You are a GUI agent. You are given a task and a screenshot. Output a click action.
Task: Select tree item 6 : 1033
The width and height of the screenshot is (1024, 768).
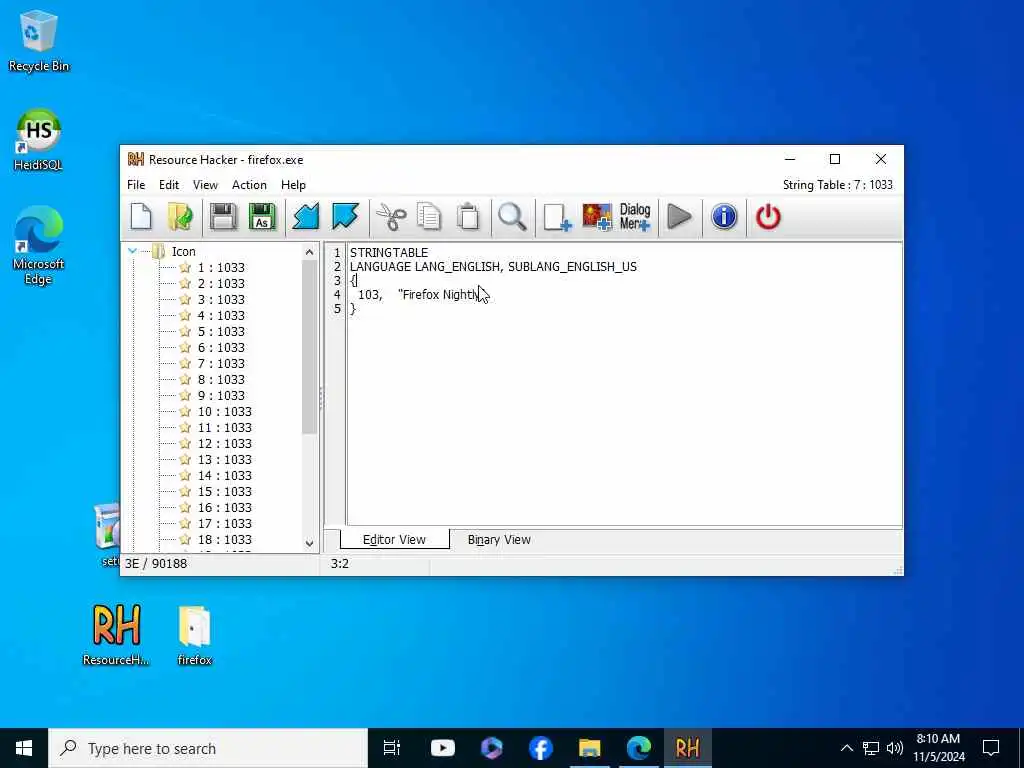pyautogui.click(x=221, y=347)
